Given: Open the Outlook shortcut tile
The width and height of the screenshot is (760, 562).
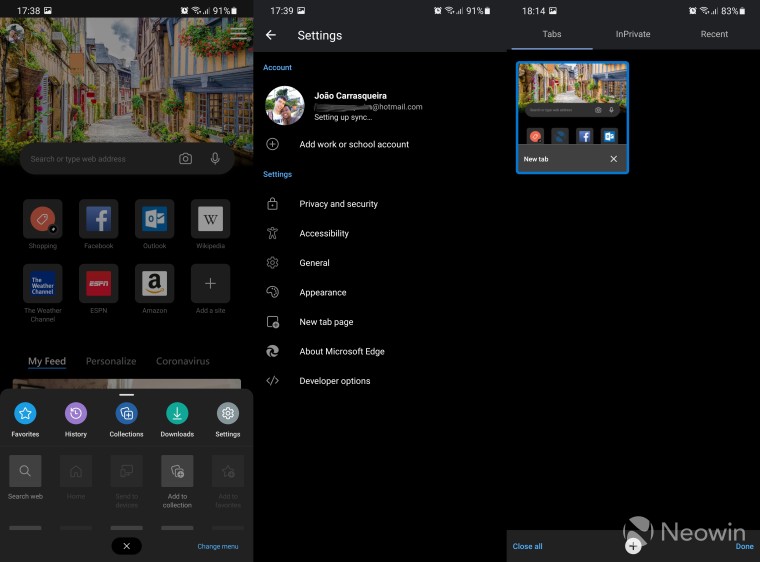Looking at the screenshot, I should pyautogui.click(x=155, y=219).
